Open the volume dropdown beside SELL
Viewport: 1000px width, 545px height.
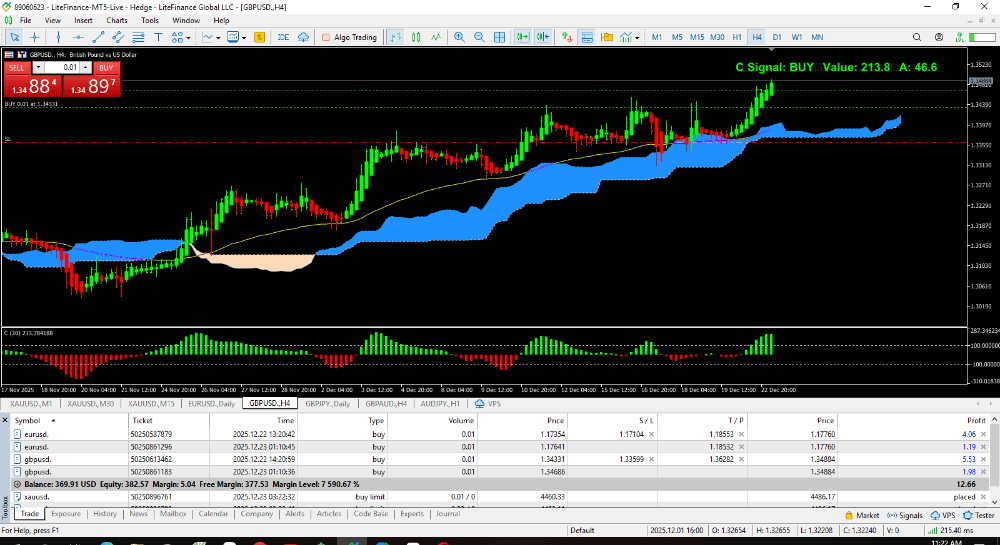pos(39,68)
